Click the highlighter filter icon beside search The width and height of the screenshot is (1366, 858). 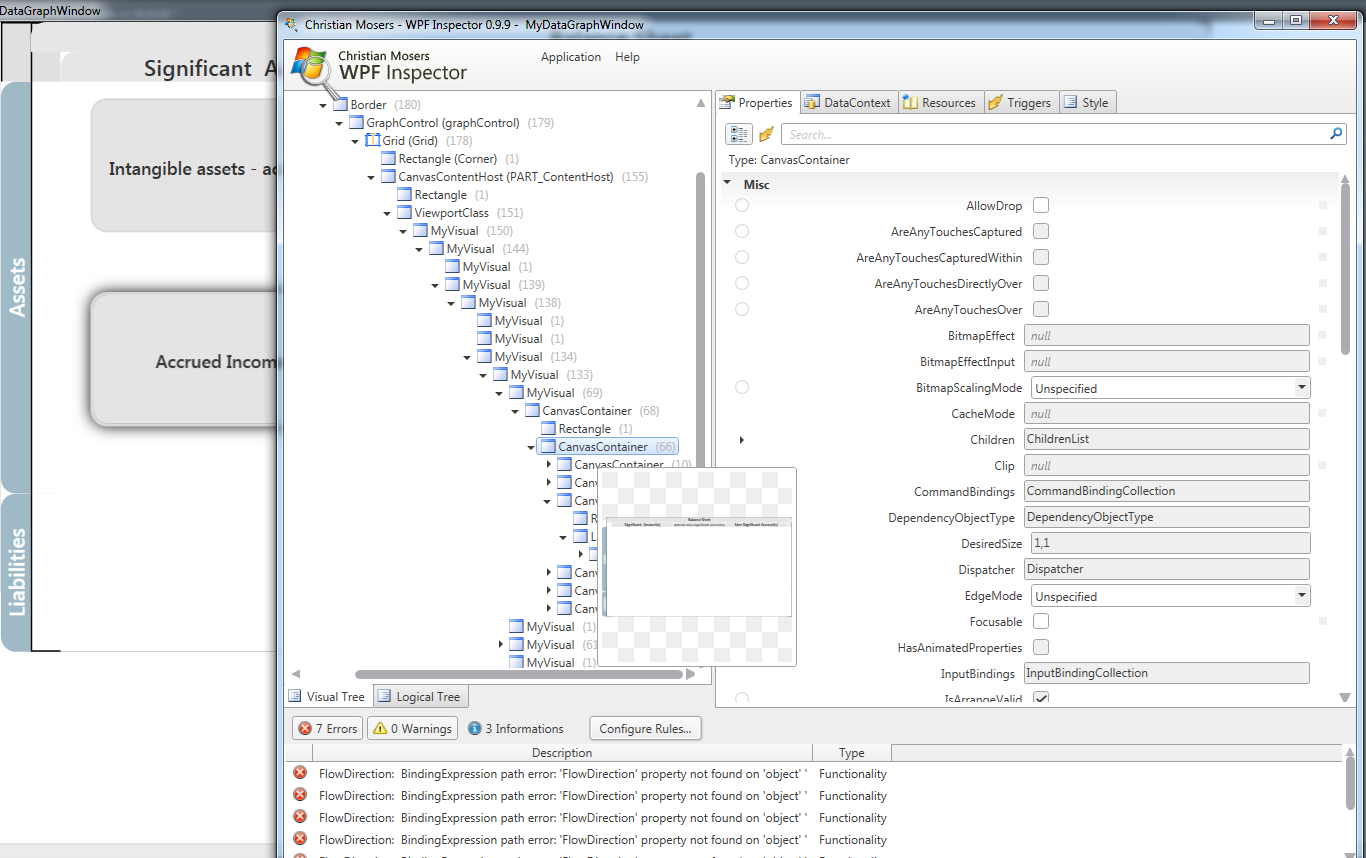[767, 134]
